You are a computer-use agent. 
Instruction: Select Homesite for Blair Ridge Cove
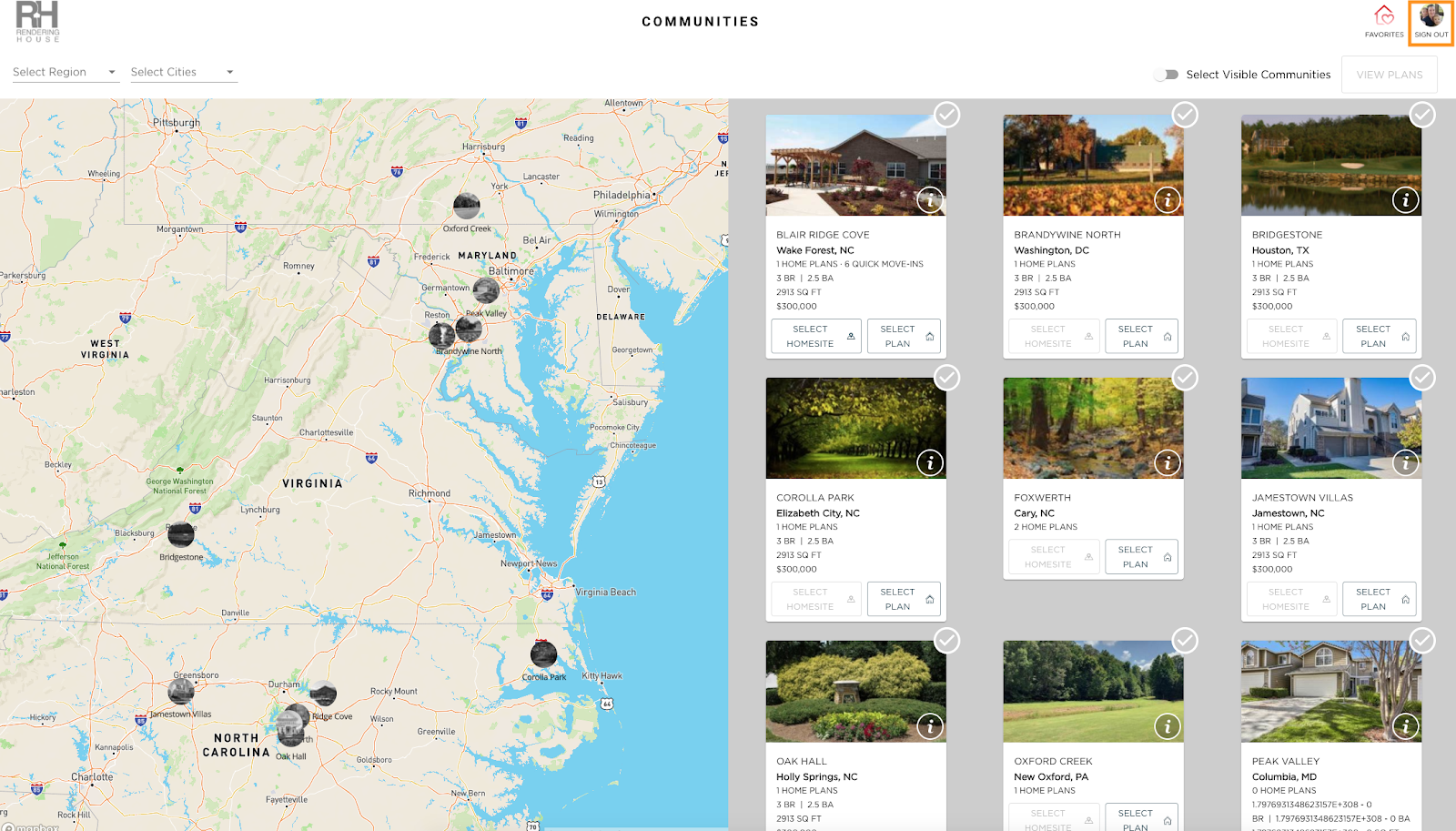tap(815, 336)
